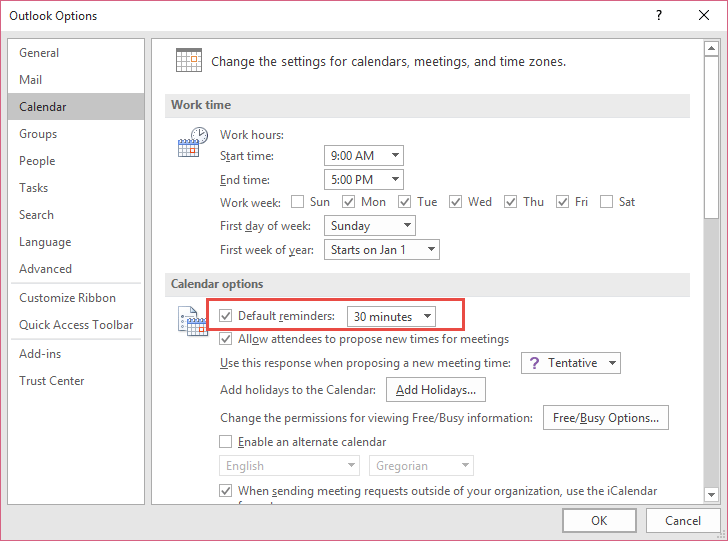The image size is (728, 541).
Task: Click the Calendar options document icon
Action: coord(193,321)
